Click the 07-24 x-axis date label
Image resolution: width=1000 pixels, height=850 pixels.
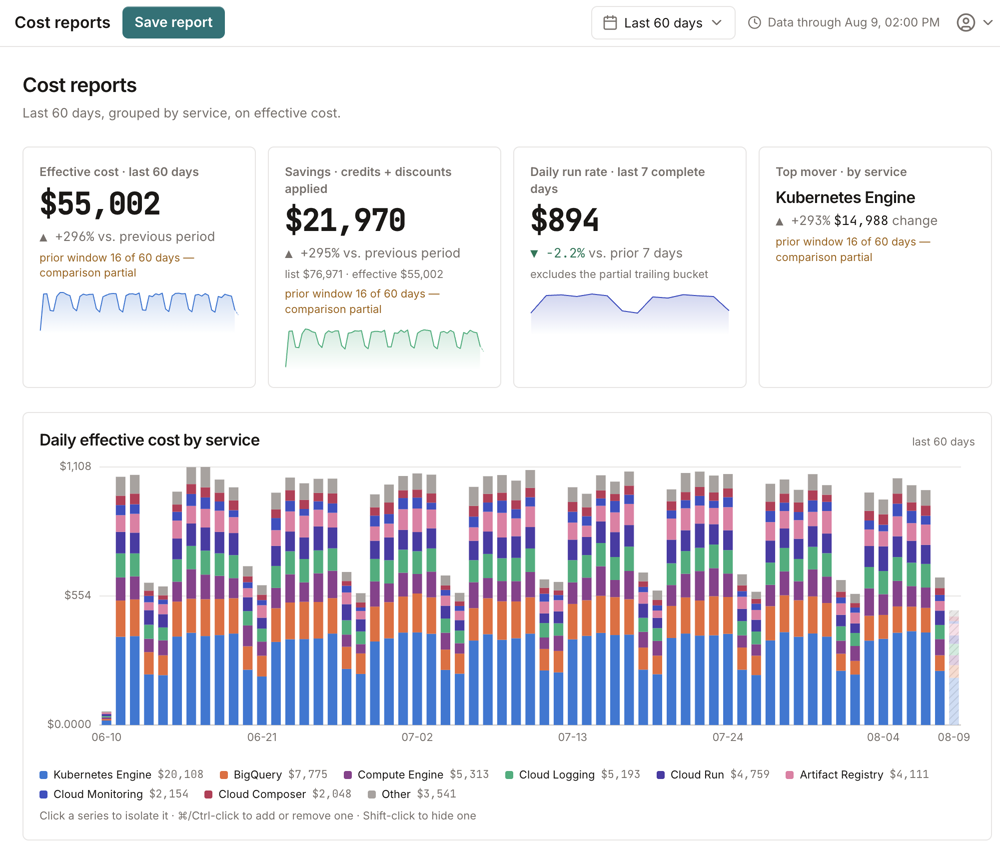[728, 737]
